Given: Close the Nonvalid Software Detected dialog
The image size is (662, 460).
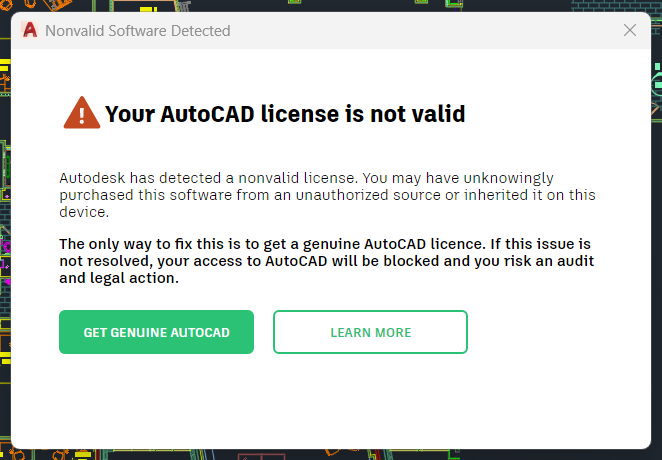Looking at the screenshot, I should click(629, 30).
